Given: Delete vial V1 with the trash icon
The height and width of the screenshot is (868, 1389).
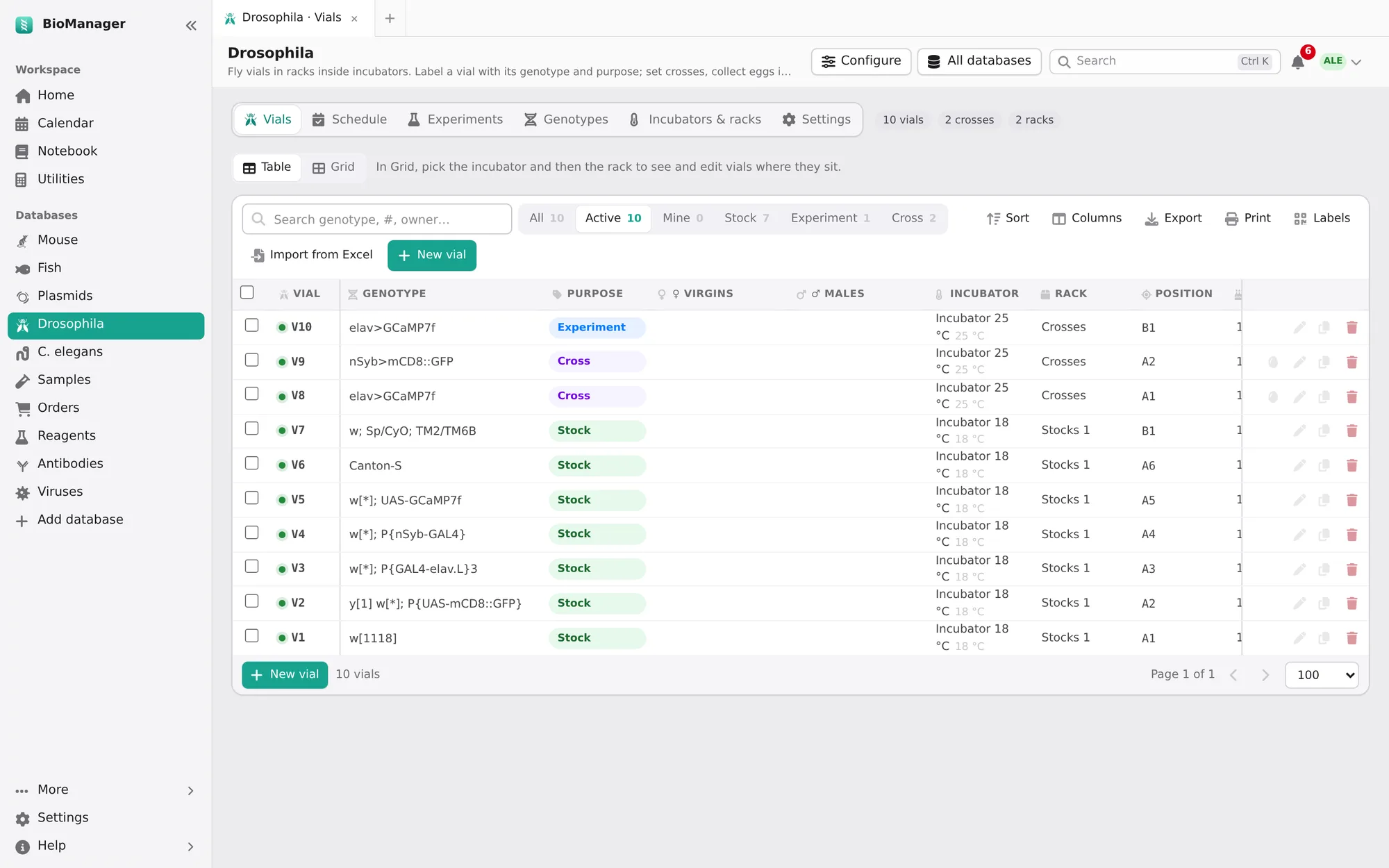Looking at the screenshot, I should coord(1351,637).
